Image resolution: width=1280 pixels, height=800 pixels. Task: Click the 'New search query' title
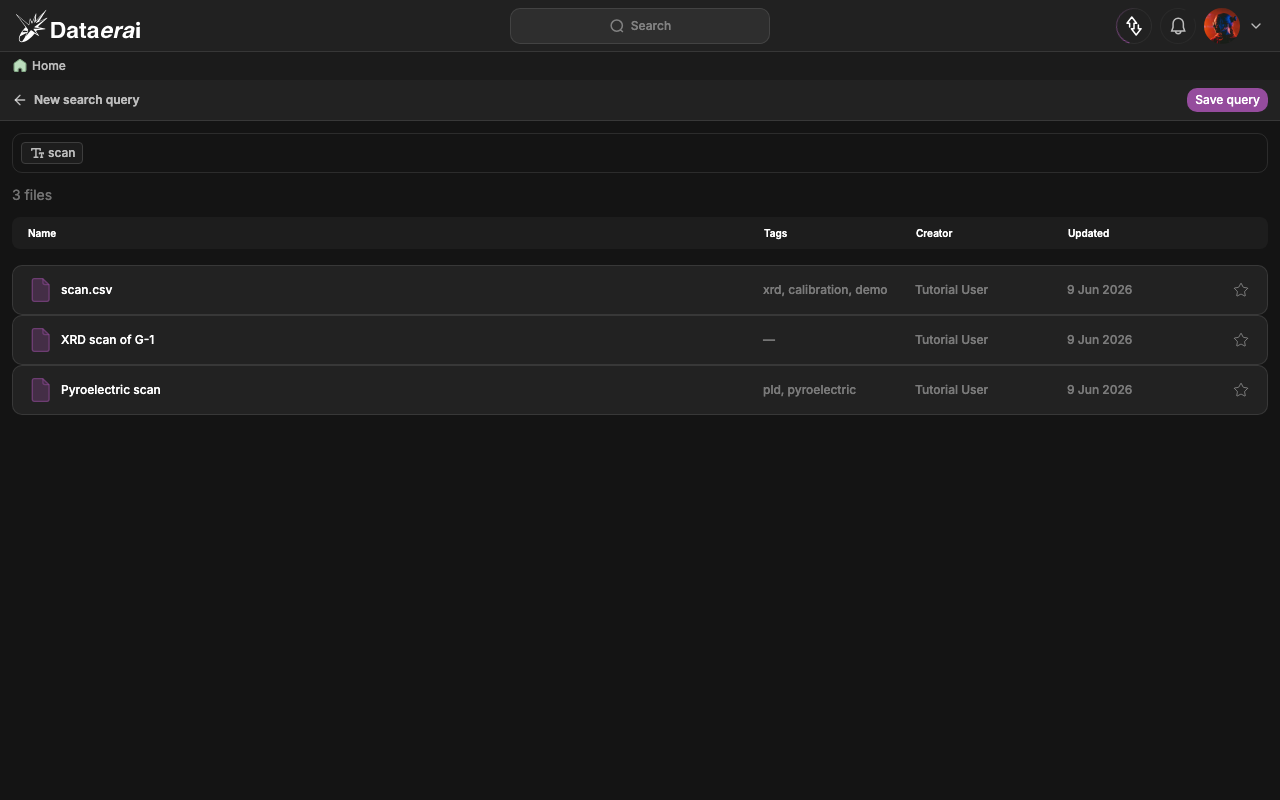coord(86,100)
